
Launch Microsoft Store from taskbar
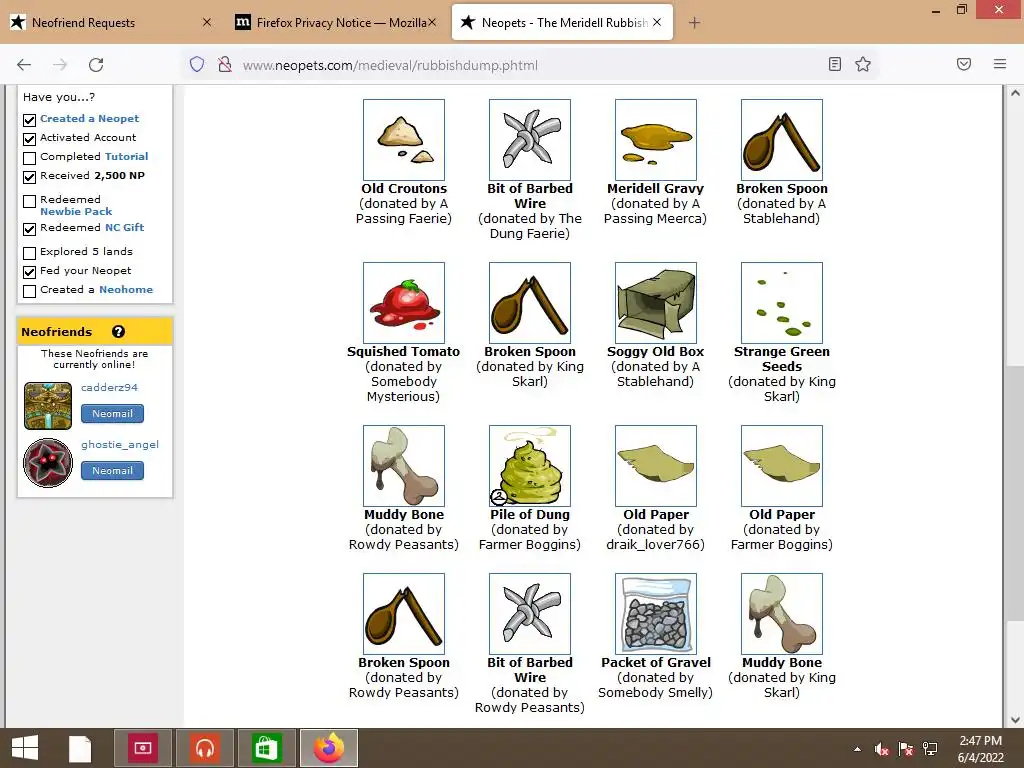tap(266, 748)
